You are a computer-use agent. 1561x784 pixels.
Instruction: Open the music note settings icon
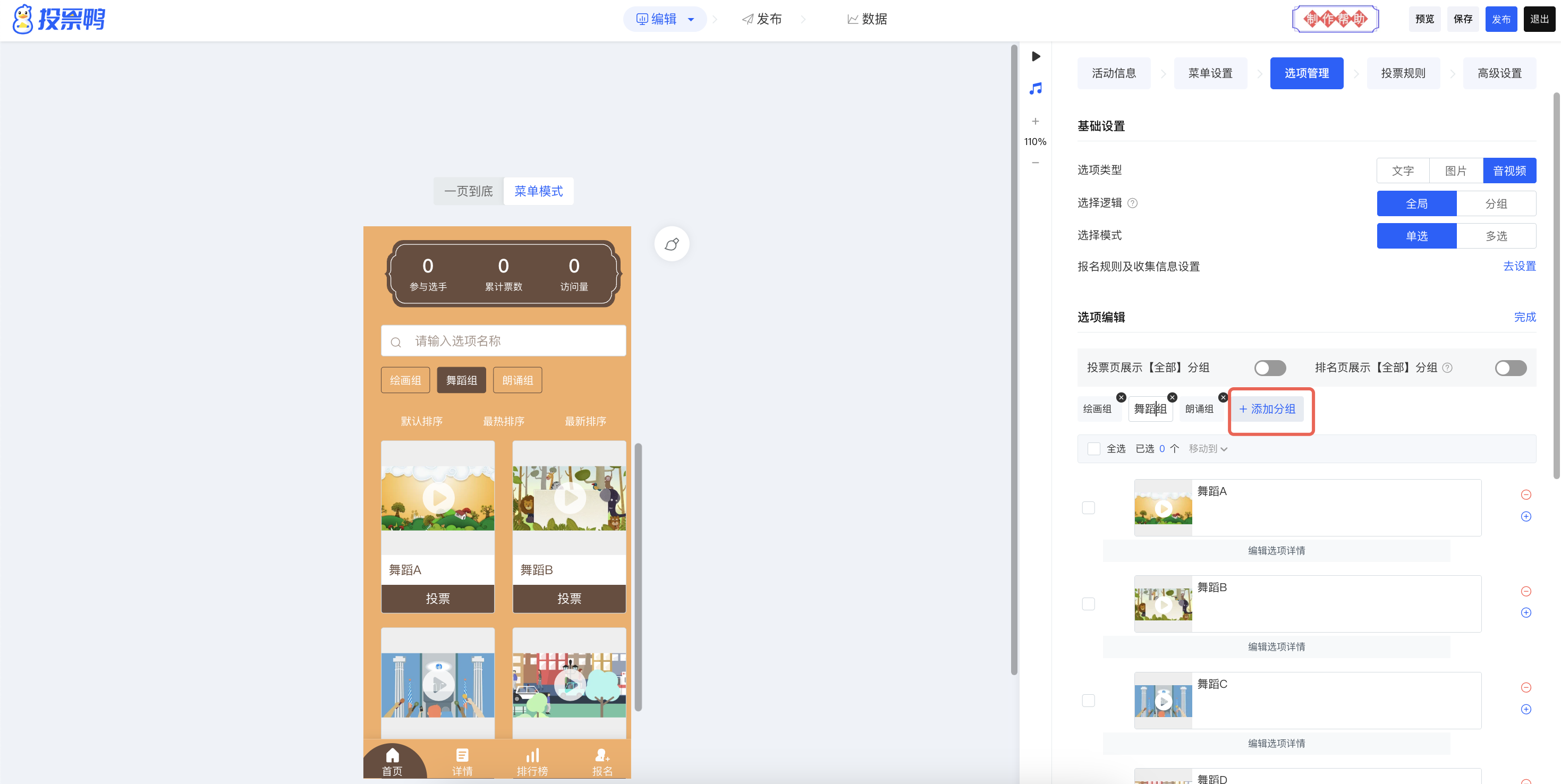[1036, 89]
